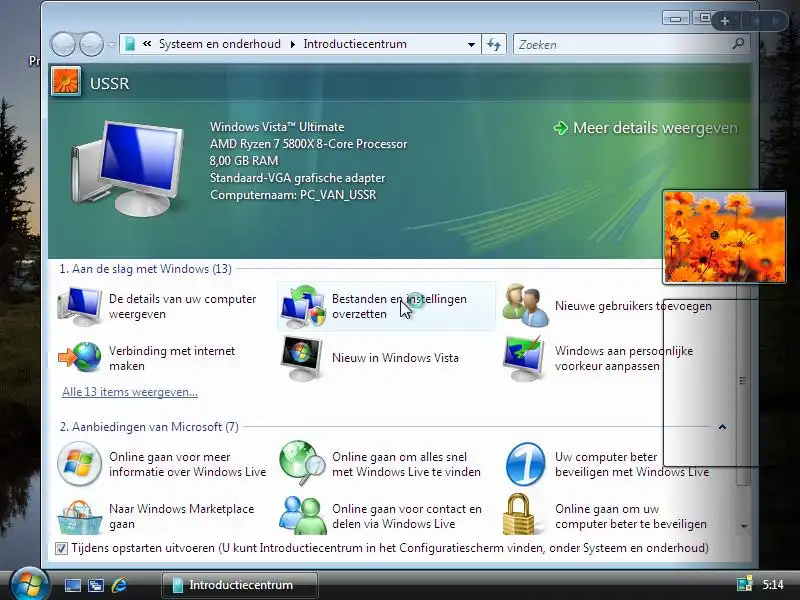This screenshot has height=600, width=800.
Task: Click Online gaan om uw computer beter te beveiligen
Action: (631, 516)
